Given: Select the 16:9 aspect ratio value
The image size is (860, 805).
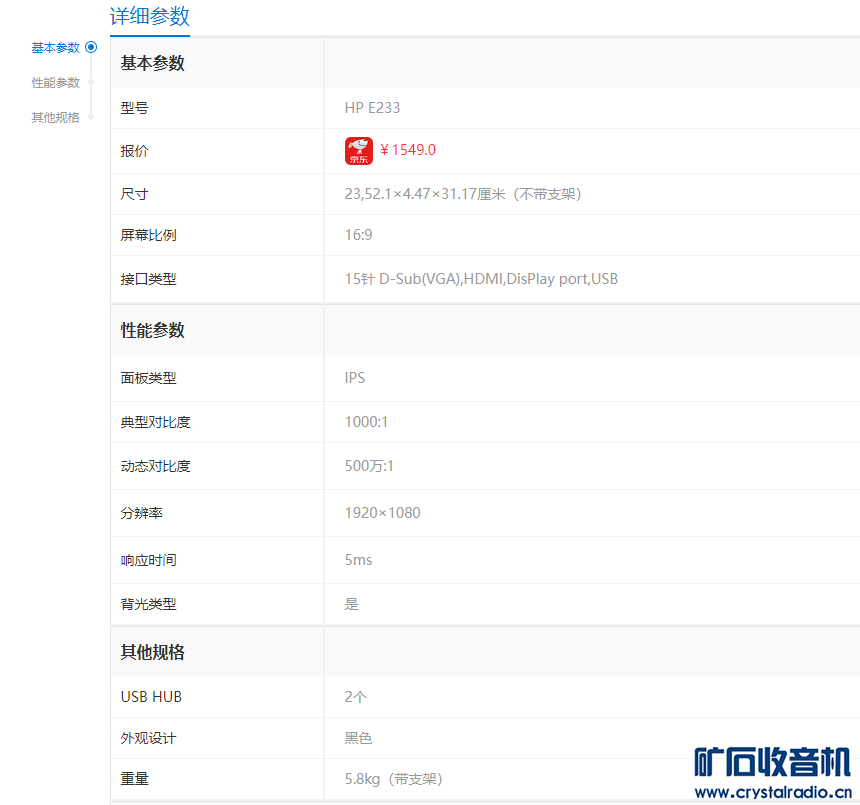Looking at the screenshot, I should click(x=359, y=235).
